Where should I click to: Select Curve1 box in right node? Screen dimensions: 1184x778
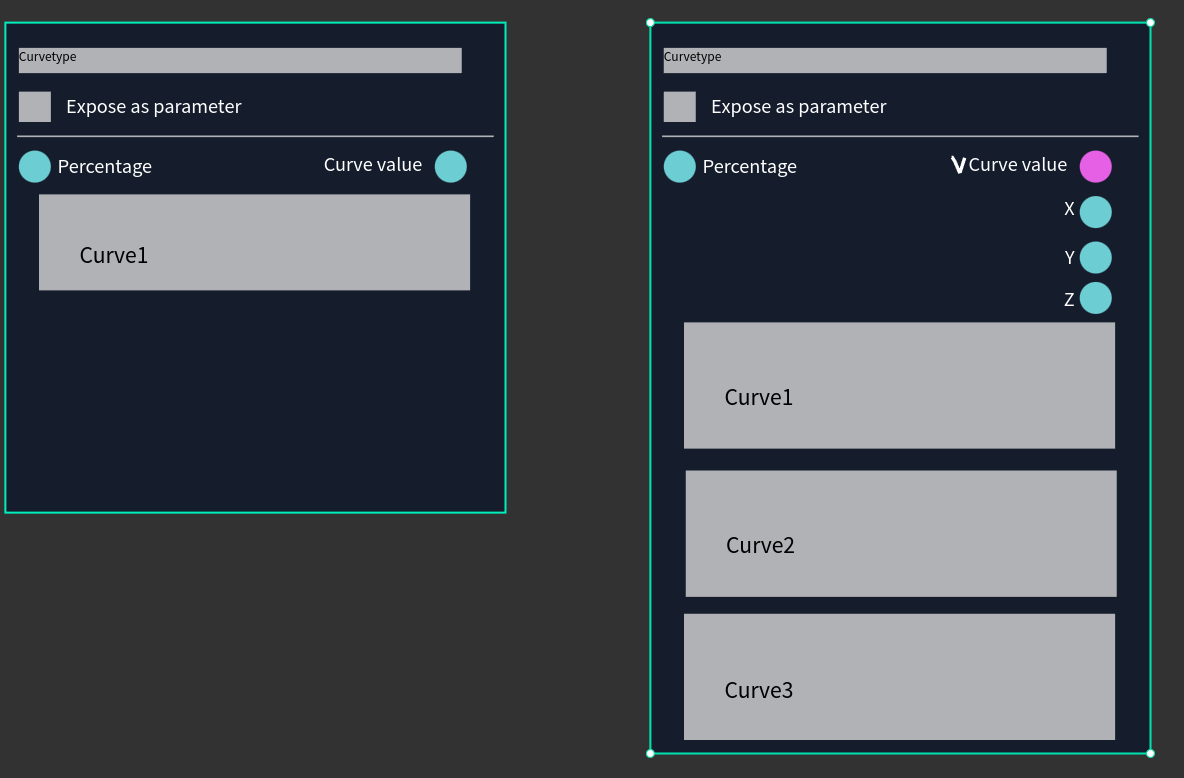(899, 385)
